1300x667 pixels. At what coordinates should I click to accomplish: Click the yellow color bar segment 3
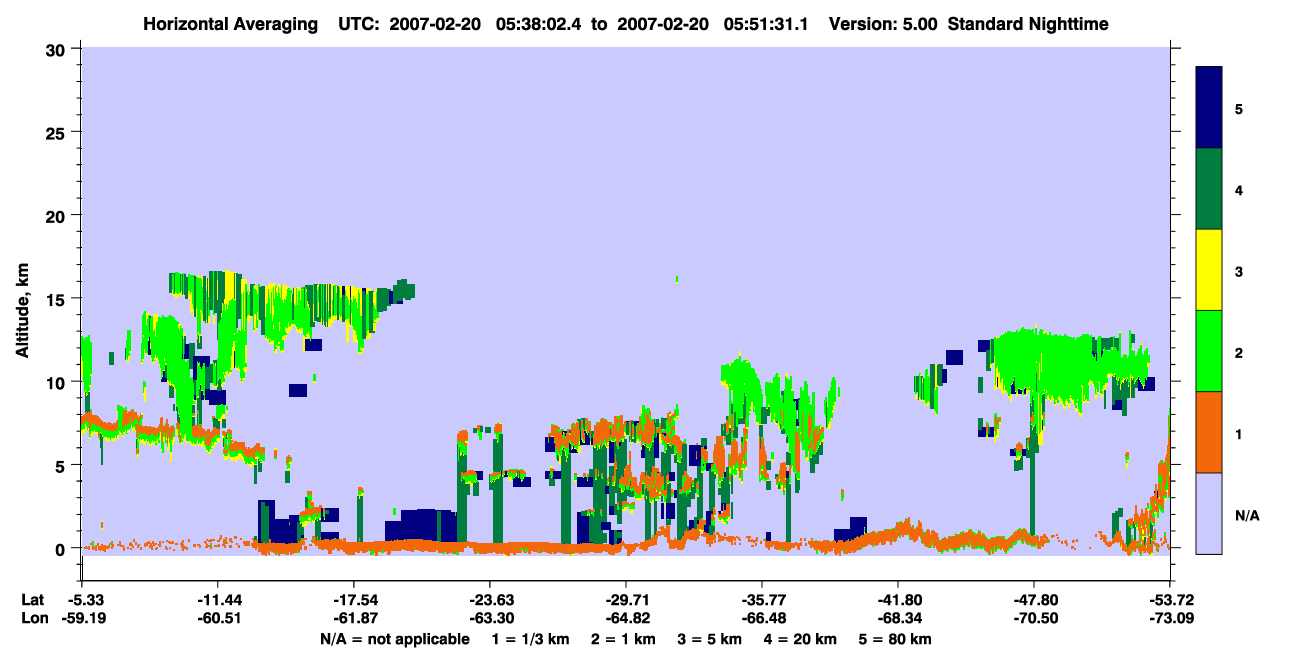click(1209, 270)
